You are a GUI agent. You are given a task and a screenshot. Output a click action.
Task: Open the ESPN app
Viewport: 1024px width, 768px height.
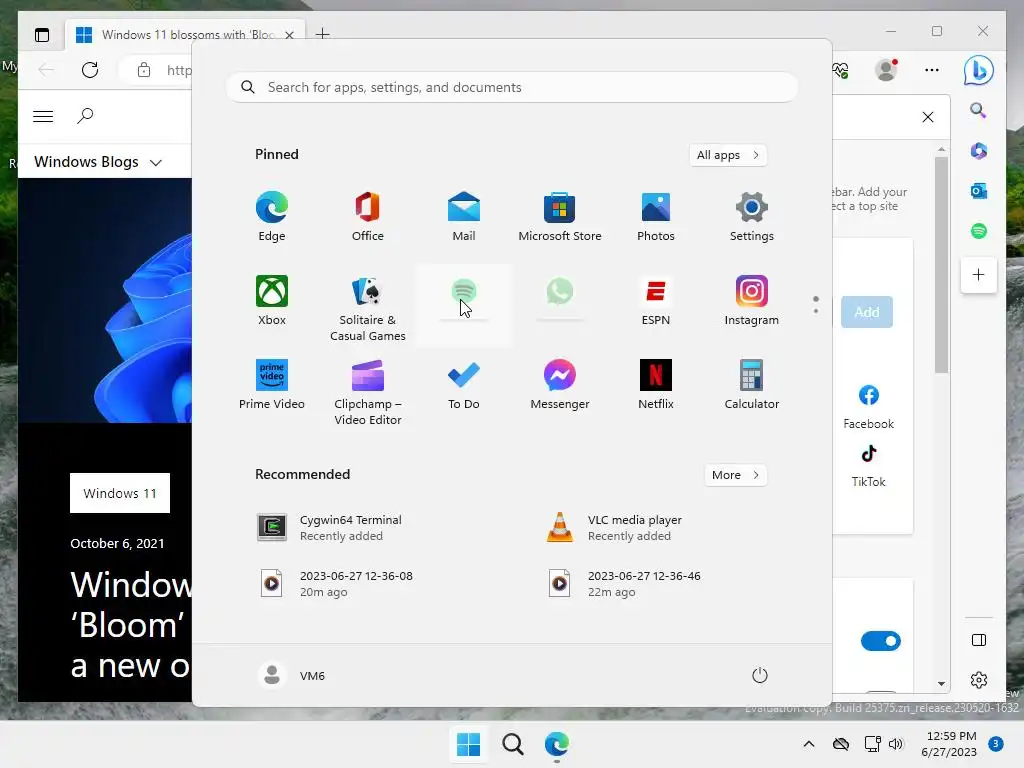pos(656,300)
